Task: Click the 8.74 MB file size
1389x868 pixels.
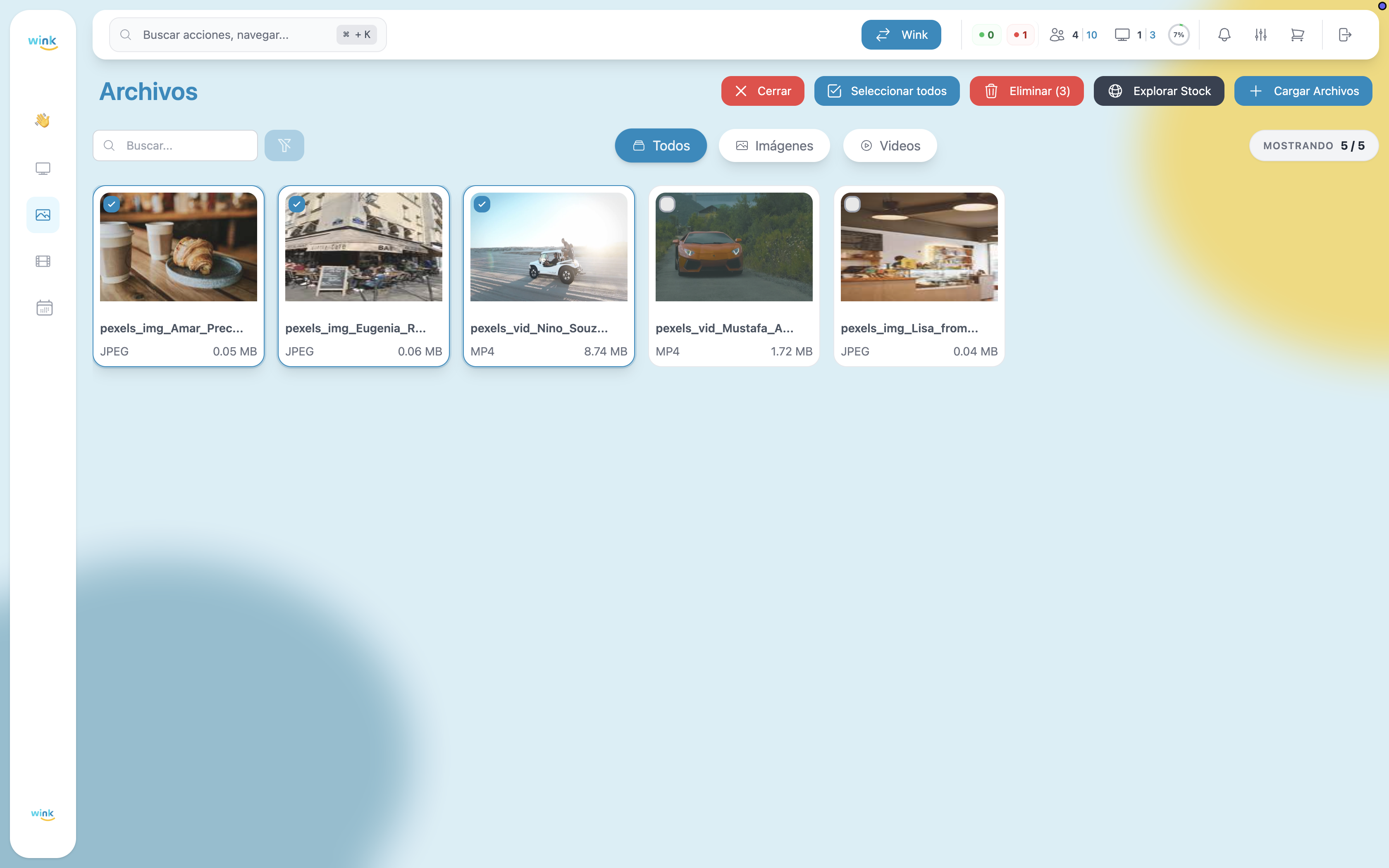Action: [x=606, y=351]
